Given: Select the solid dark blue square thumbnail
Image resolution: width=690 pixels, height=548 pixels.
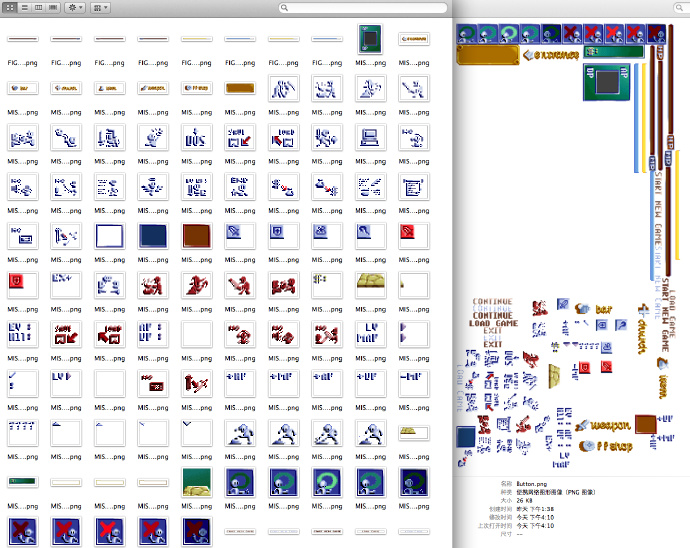Looking at the screenshot, I should point(153,236).
